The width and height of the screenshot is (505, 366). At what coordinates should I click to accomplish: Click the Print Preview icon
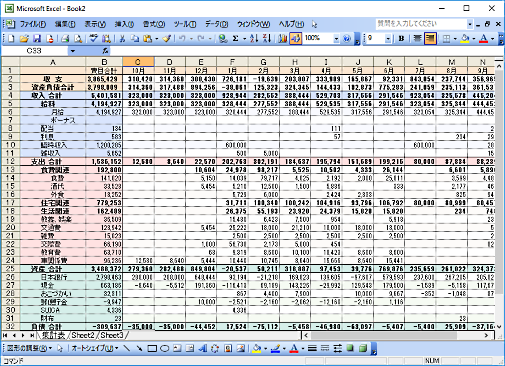[78, 39]
